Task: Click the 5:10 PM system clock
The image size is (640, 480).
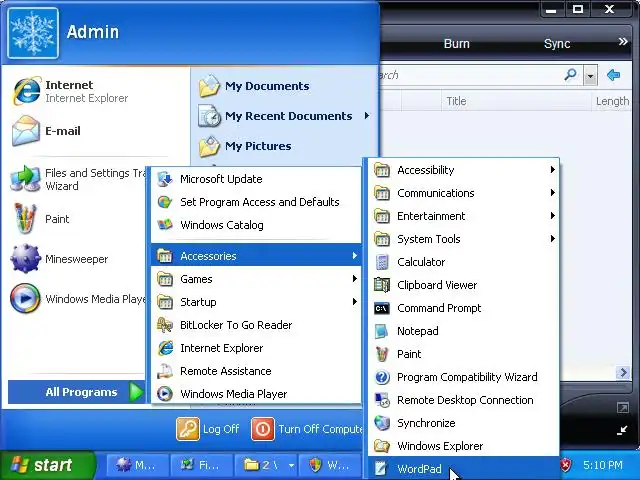Action: point(602,465)
